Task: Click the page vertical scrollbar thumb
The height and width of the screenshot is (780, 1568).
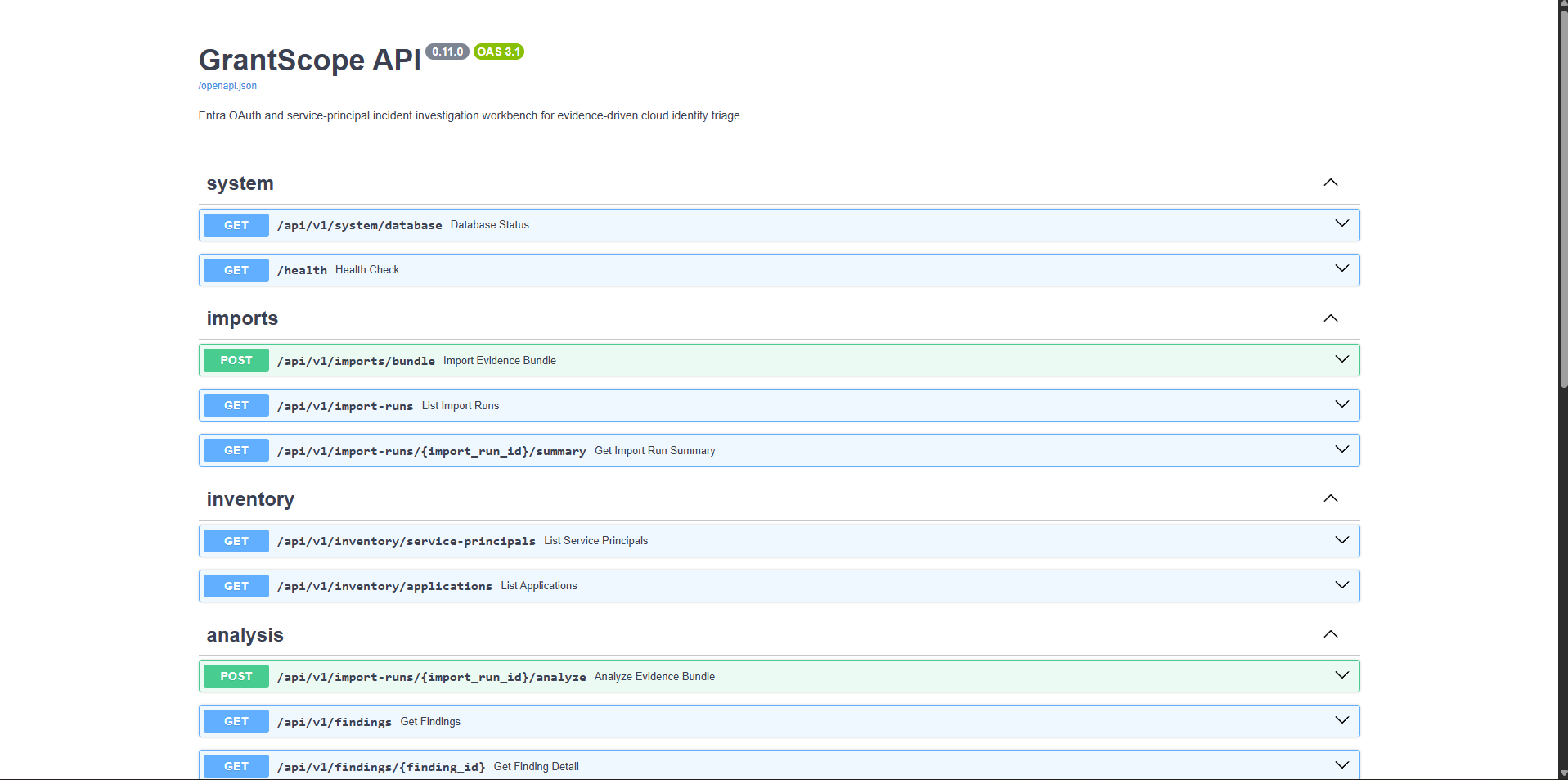Action: (1563, 201)
